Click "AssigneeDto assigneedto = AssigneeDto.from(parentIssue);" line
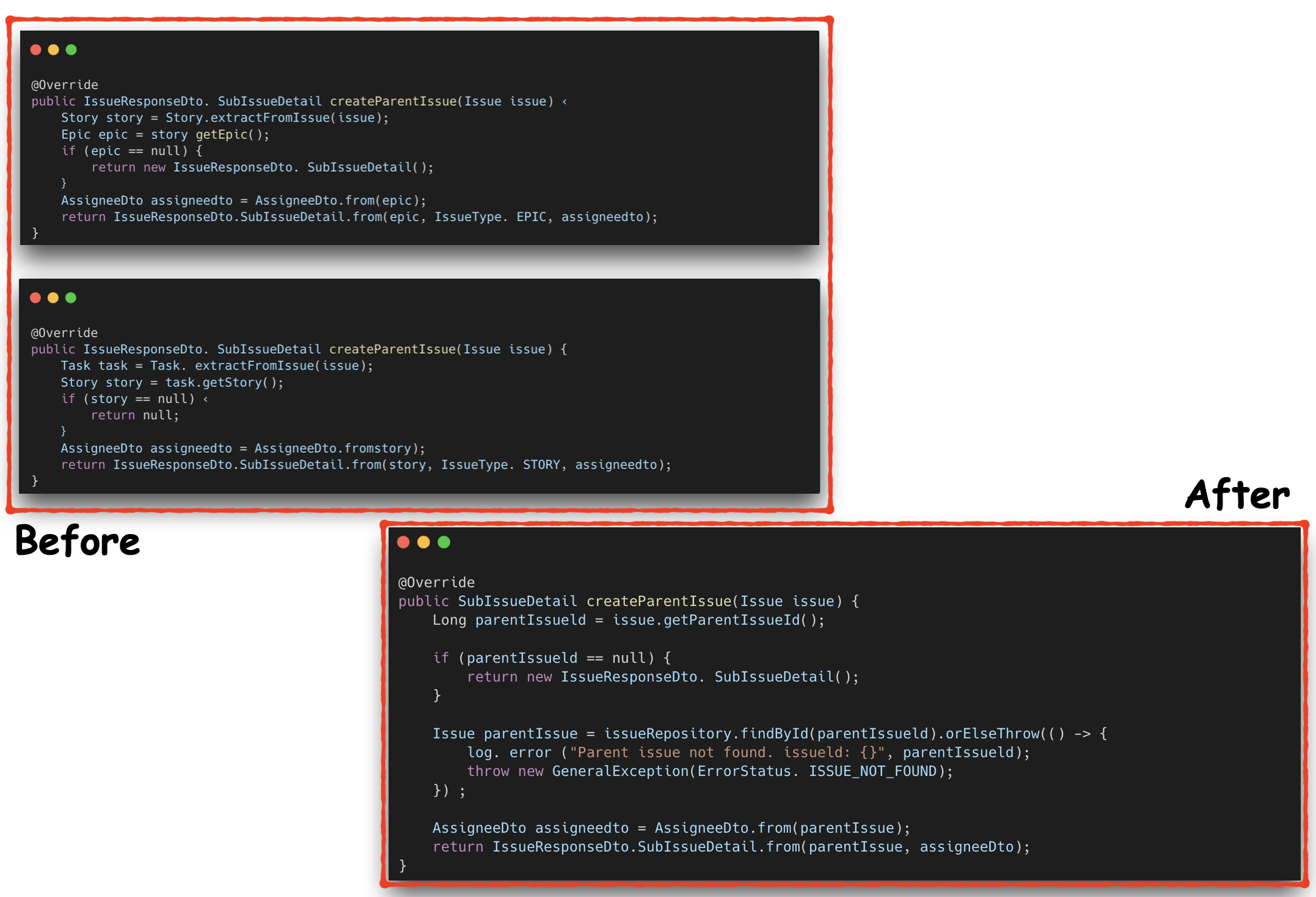The height and width of the screenshot is (897, 1316). tap(671, 828)
